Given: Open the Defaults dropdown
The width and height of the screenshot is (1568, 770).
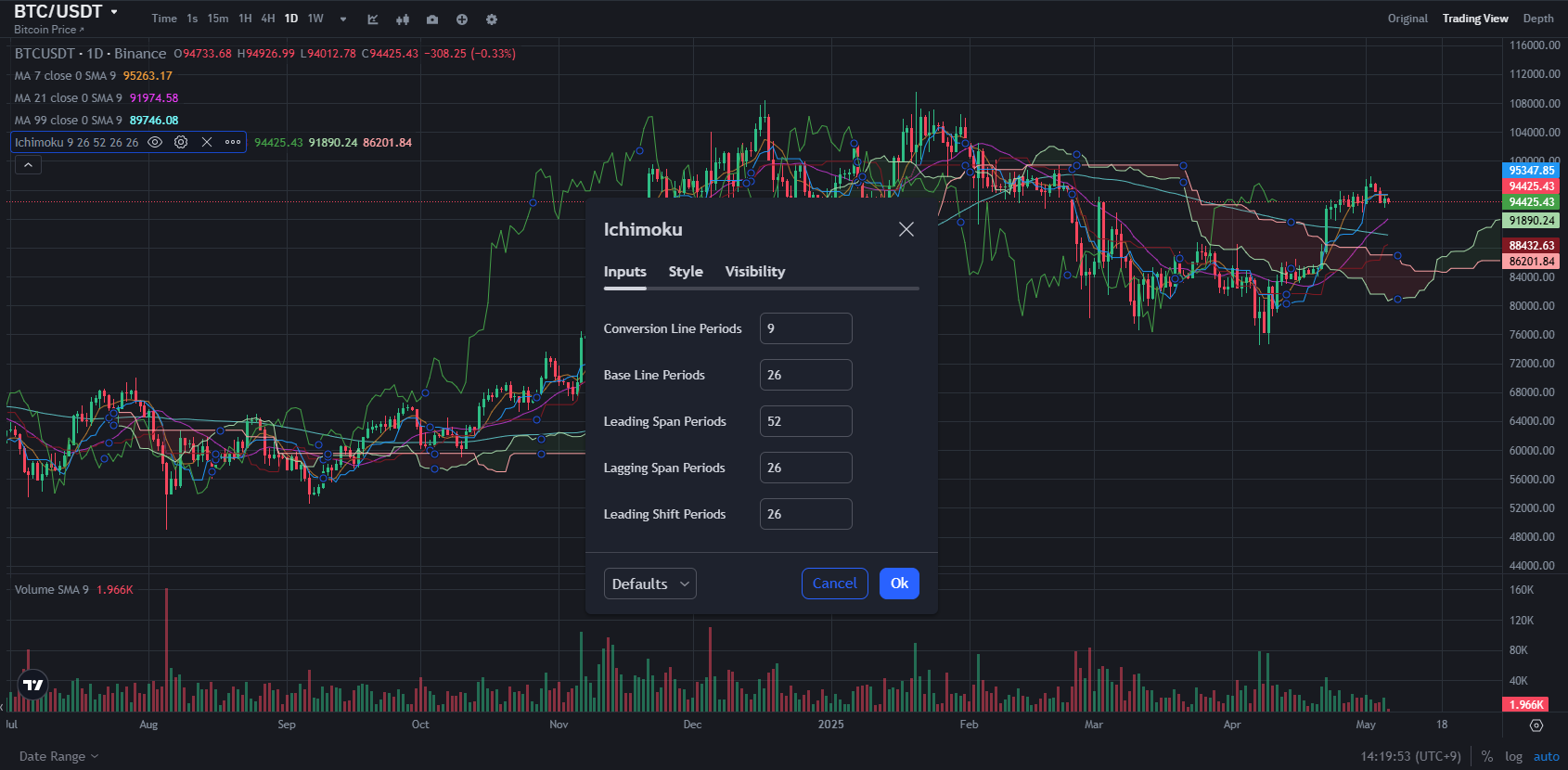Looking at the screenshot, I should pos(650,584).
